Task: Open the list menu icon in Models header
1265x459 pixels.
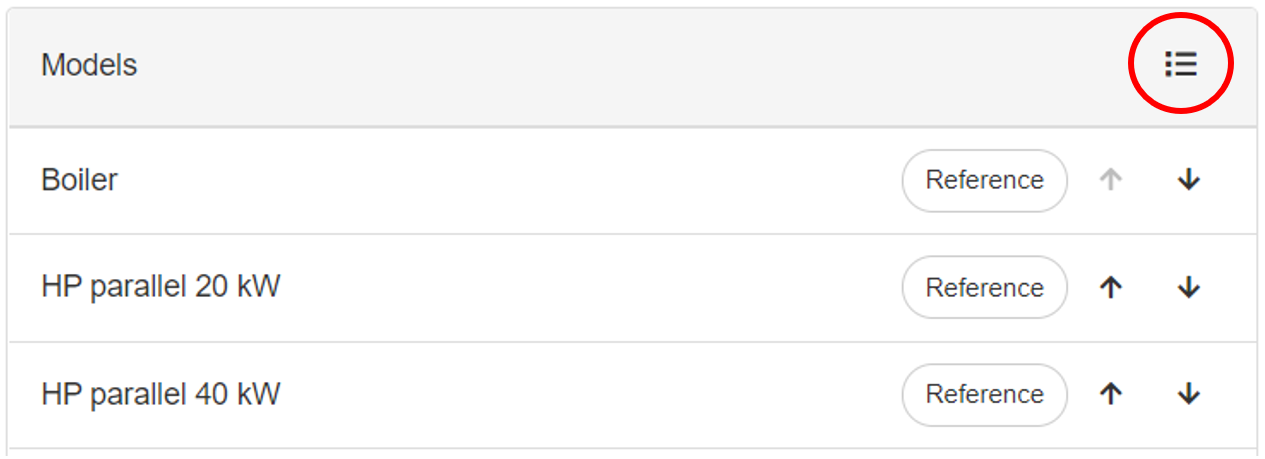Action: coord(1180,65)
